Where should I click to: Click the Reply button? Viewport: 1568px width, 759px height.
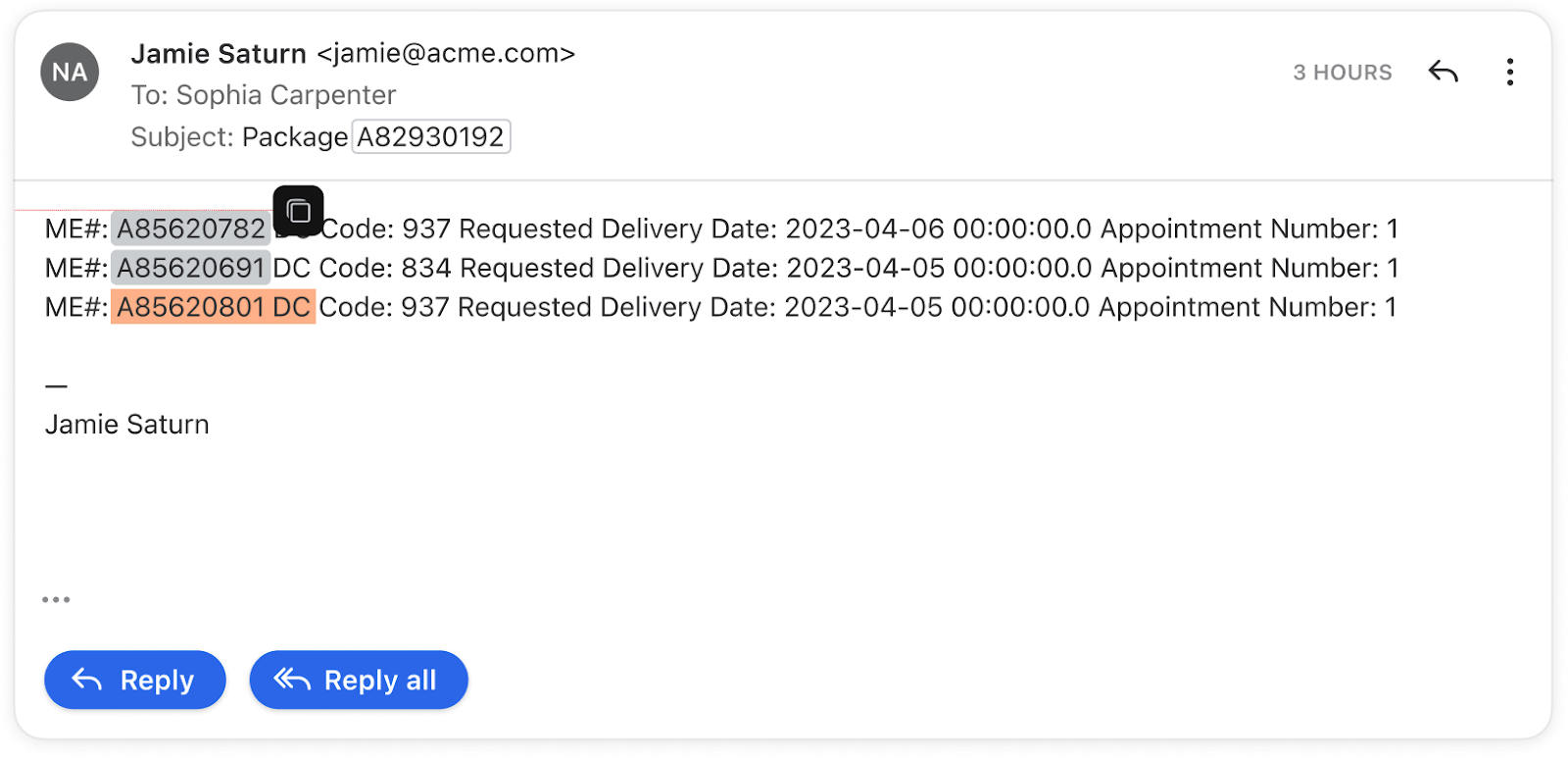click(135, 680)
